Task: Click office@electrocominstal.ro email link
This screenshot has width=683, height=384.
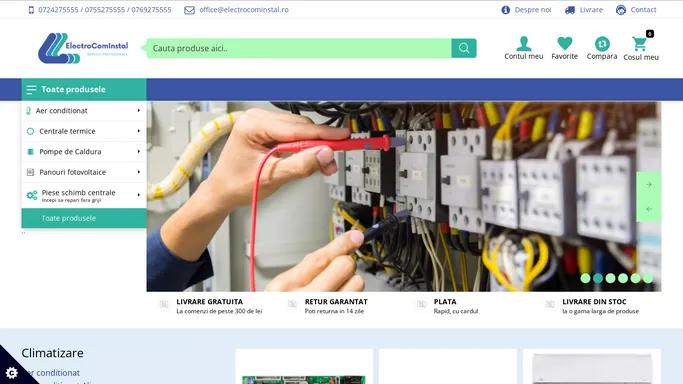Action: [244, 10]
